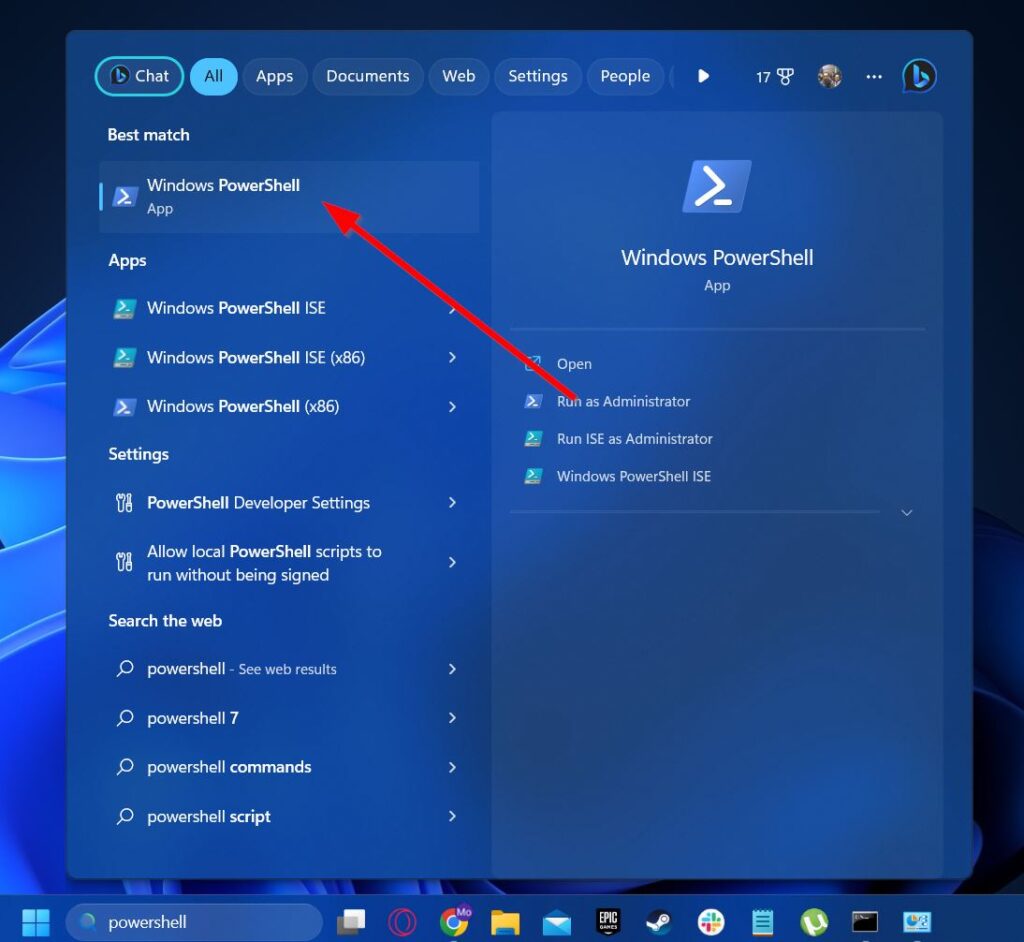Click the taskbar search box with "powershell"

[195, 922]
